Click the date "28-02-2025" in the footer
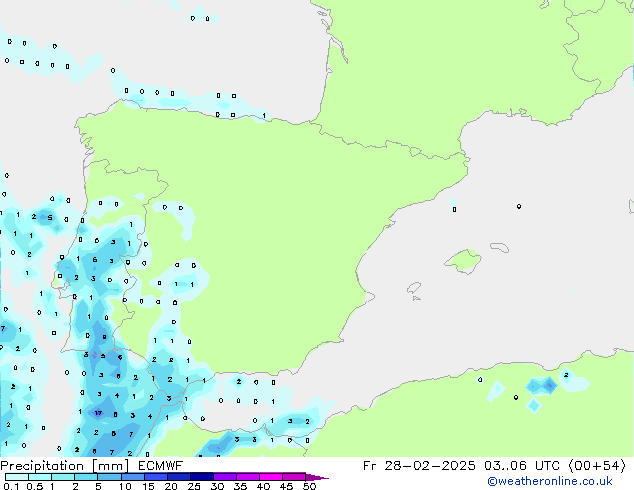This screenshot has width=634, height=490. pos(430,466)
